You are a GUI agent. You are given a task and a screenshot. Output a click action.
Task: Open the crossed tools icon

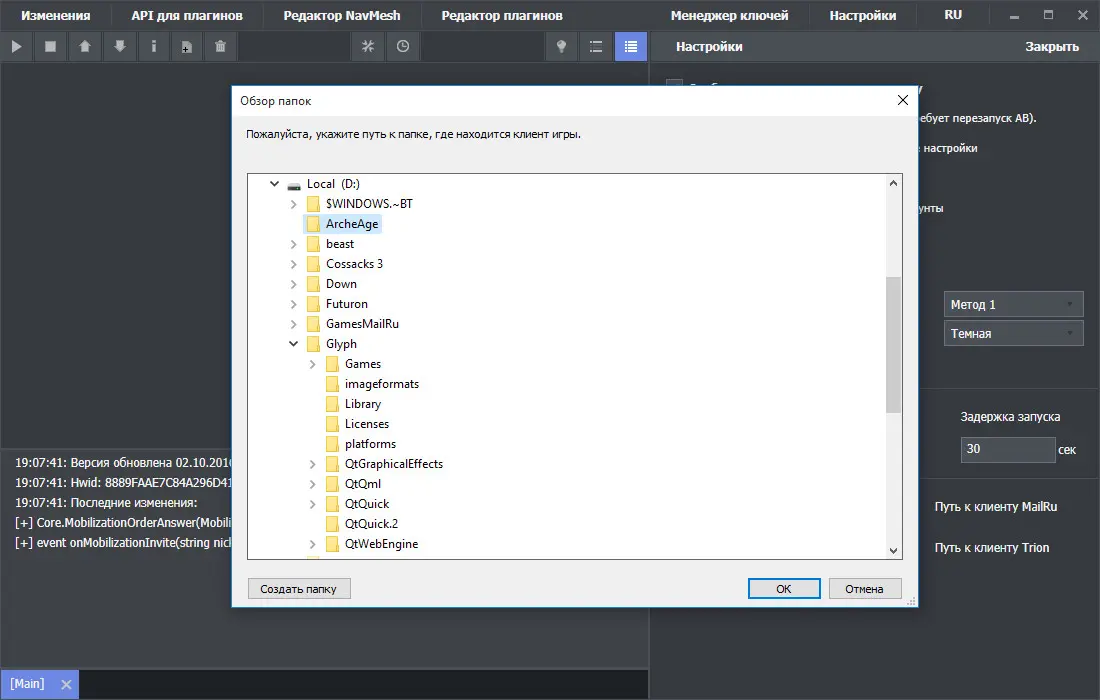pos(368,46)
